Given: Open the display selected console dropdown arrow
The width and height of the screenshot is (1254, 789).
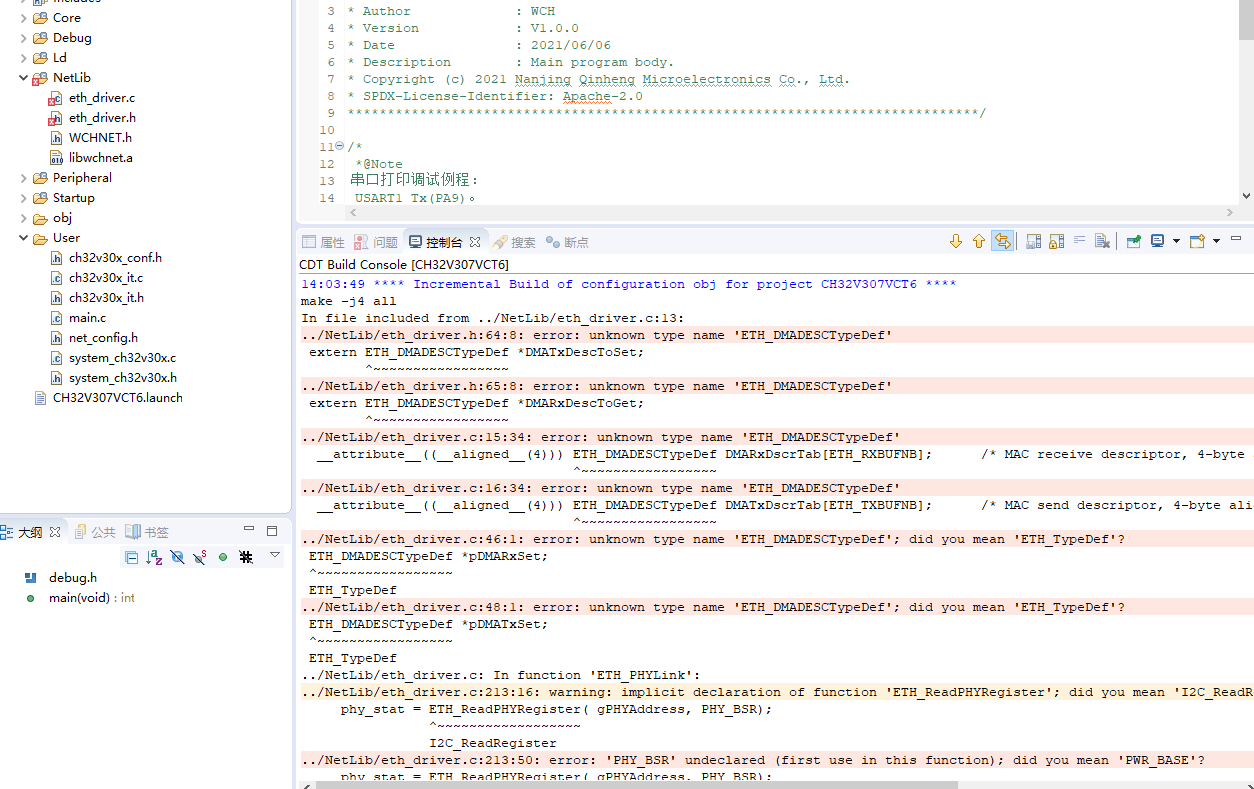Looking at the screenshot, I should click(x=1176, y=241).
